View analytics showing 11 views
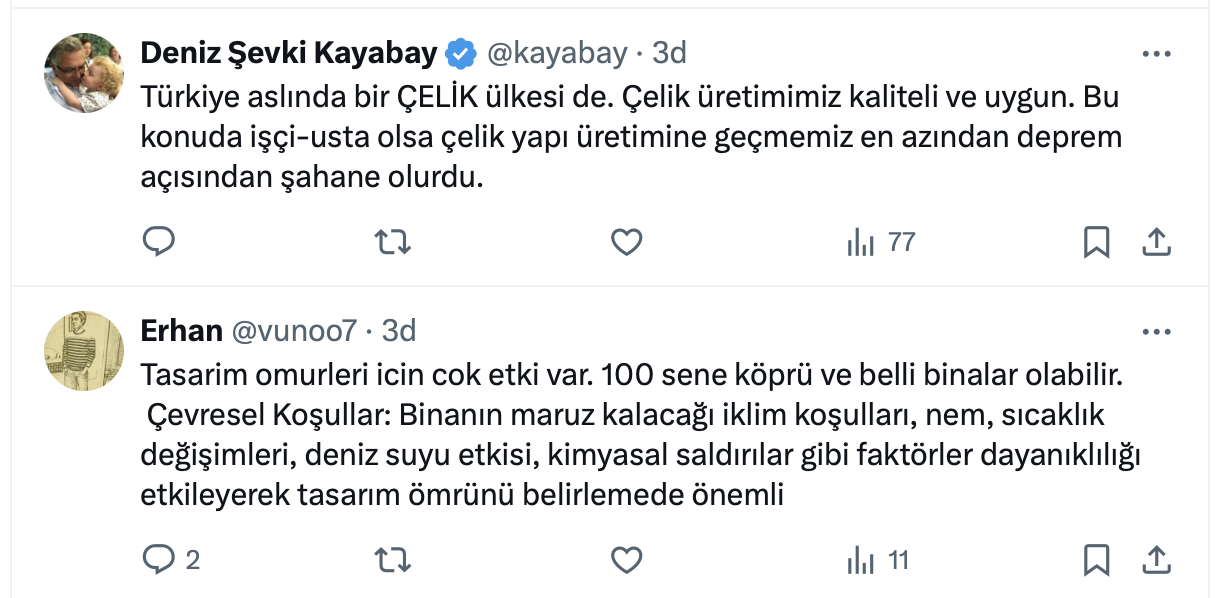Viewport: 1216px width, 598px height. pos(878,559)
